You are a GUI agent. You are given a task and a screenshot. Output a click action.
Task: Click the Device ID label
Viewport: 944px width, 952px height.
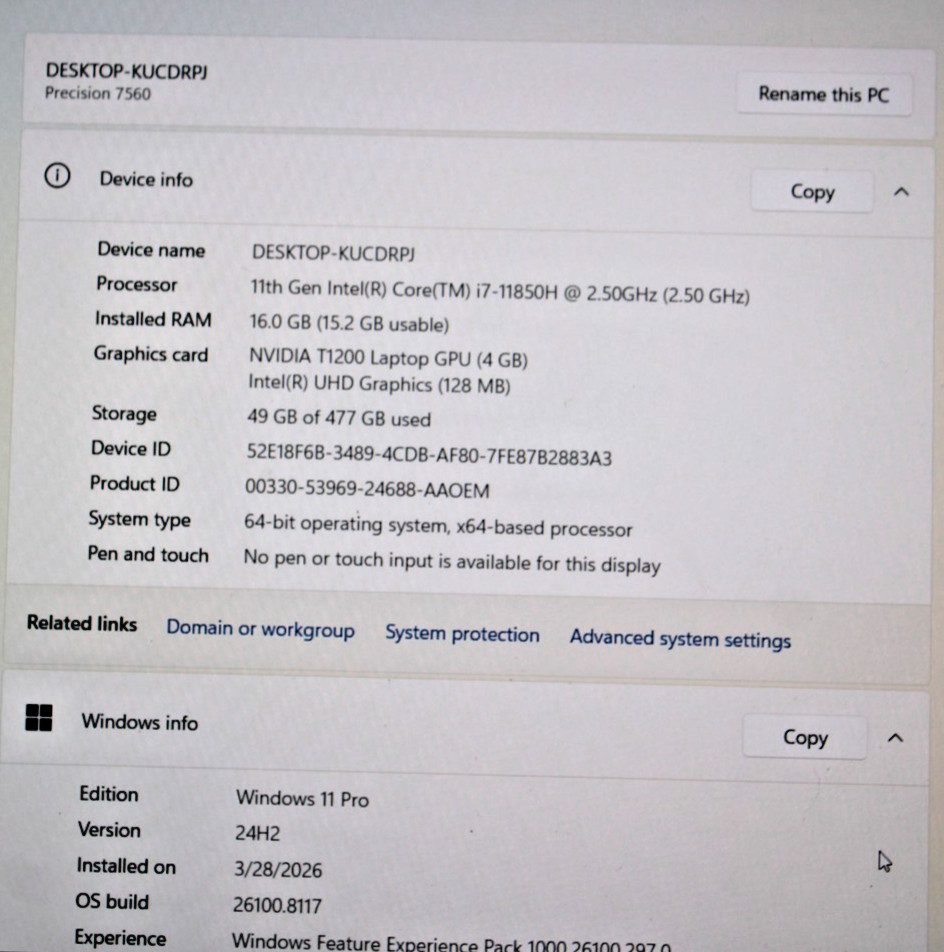pyautogui.click(x=131, y=448)
